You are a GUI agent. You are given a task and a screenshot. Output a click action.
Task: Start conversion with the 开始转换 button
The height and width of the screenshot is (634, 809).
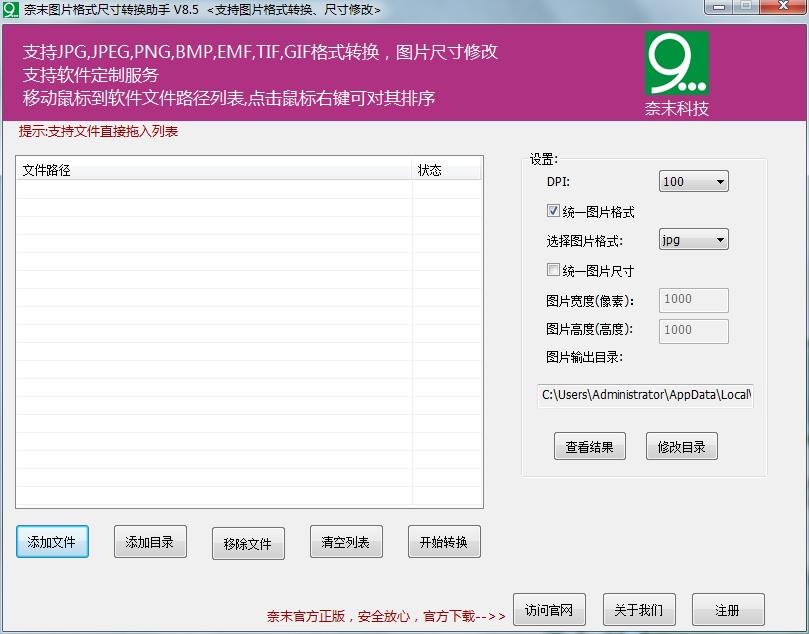click(x=443, y=541)
